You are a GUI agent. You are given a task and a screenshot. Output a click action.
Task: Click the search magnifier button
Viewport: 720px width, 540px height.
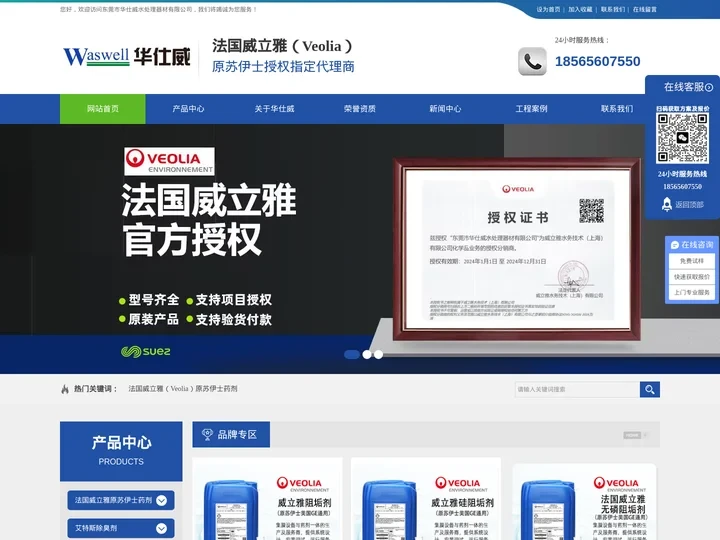pyautogui.click(x=650, y=389)
